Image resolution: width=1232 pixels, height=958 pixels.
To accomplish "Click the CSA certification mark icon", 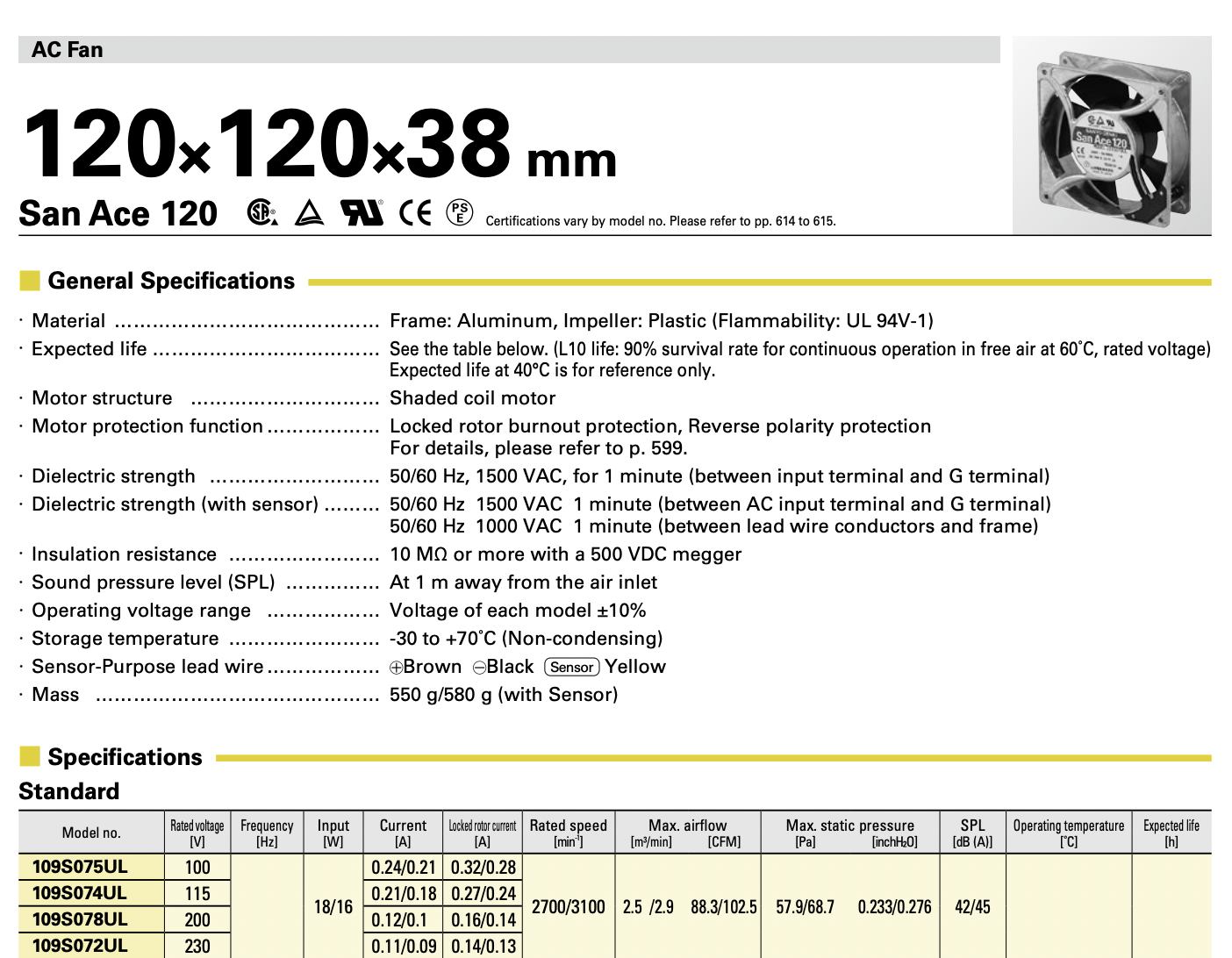I will pyautogui.click(x=261, y=212).
